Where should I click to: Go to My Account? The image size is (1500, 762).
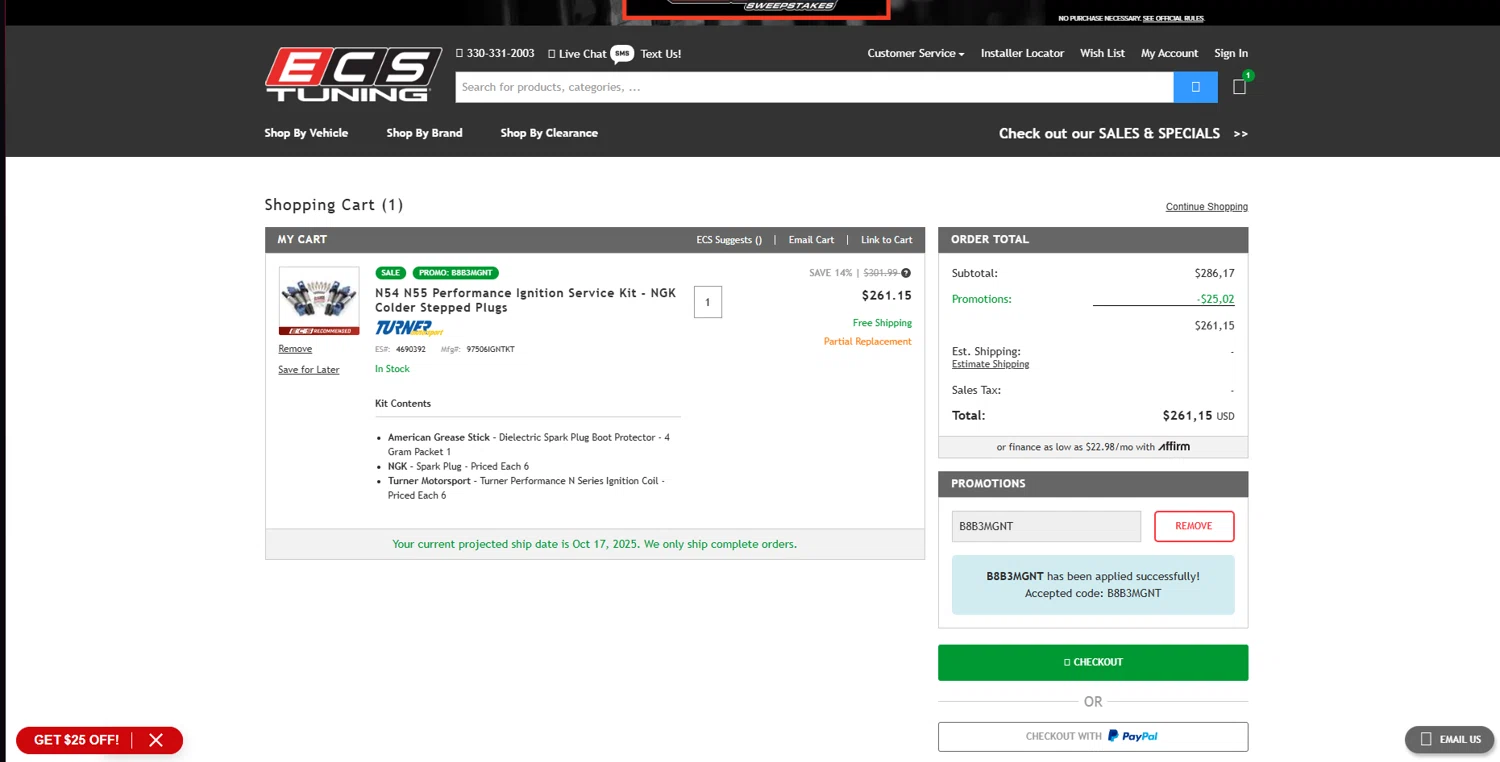(1169, 53)
